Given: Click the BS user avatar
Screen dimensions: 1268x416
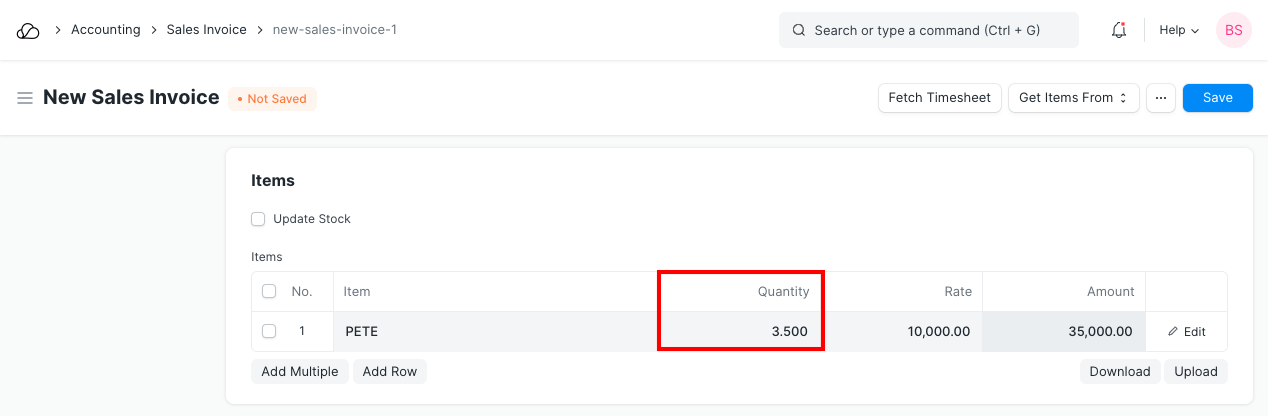Looking at the screenshot, I should point(1233,30).
